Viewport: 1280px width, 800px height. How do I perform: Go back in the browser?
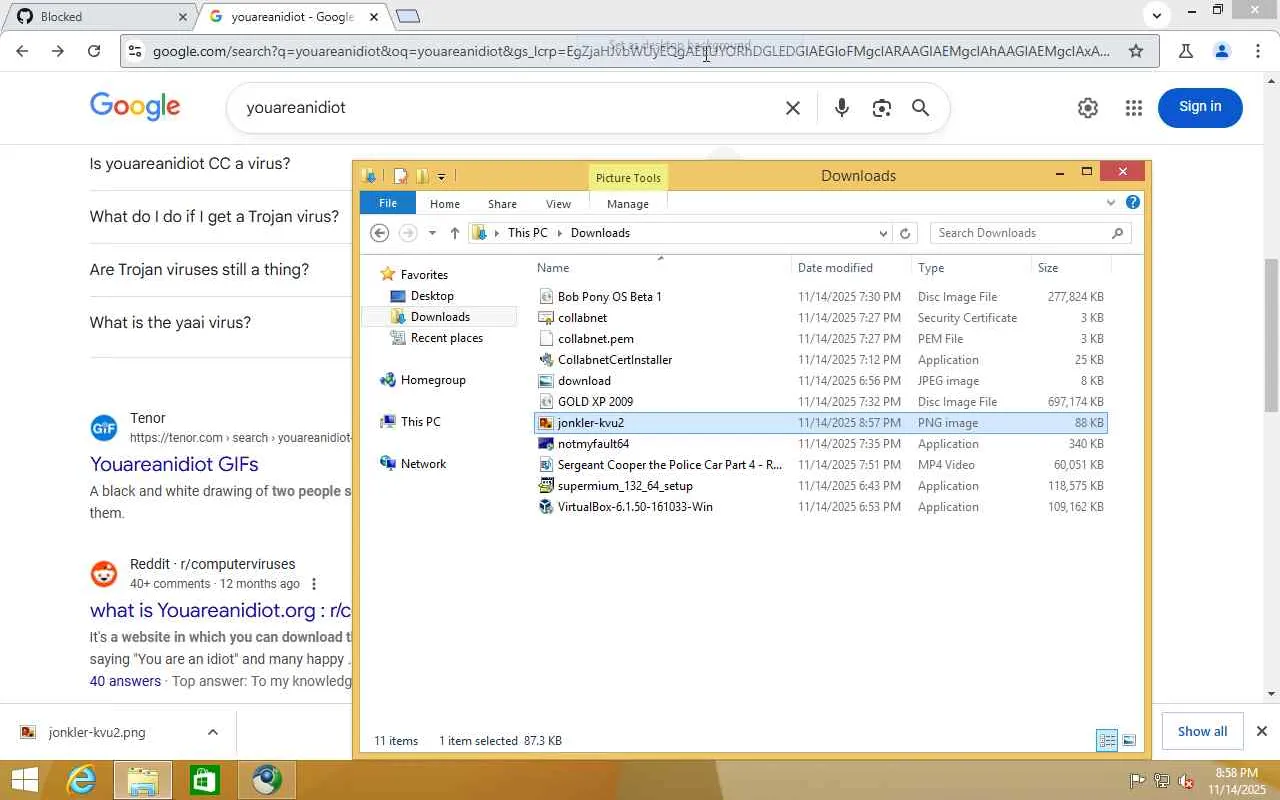[x=22, y=51]
